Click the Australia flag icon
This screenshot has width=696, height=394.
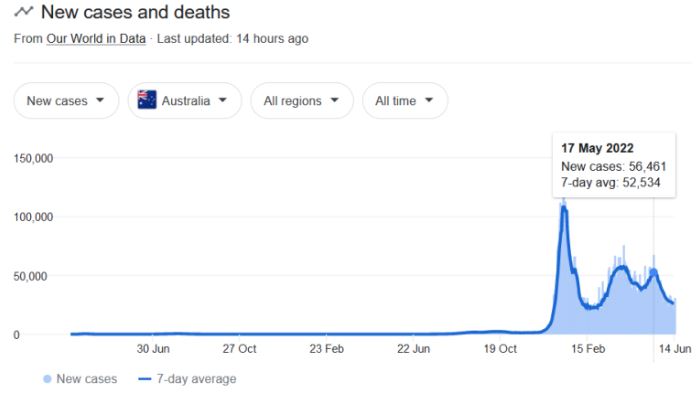pos(147,100)
